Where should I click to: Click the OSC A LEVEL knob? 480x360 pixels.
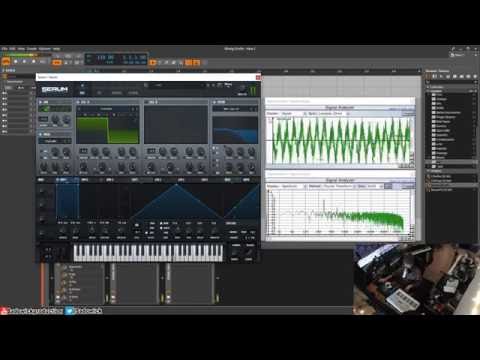(x=133, y=167)
